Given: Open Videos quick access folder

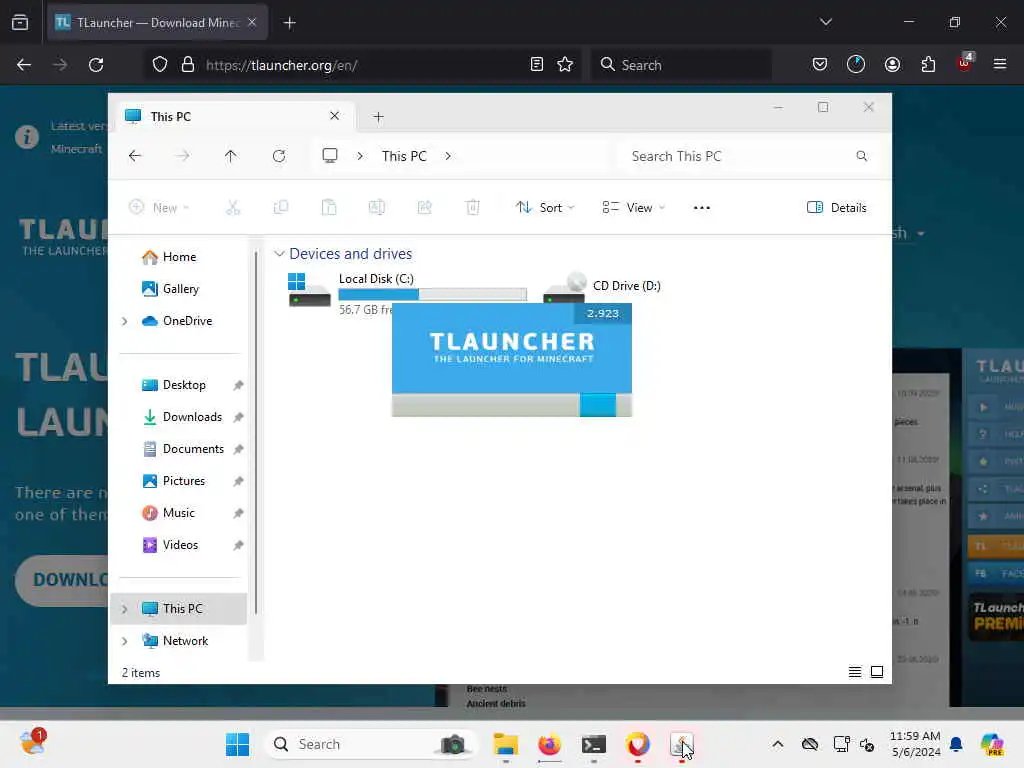Looking at the screenshot, I should [x=180, y=545].
